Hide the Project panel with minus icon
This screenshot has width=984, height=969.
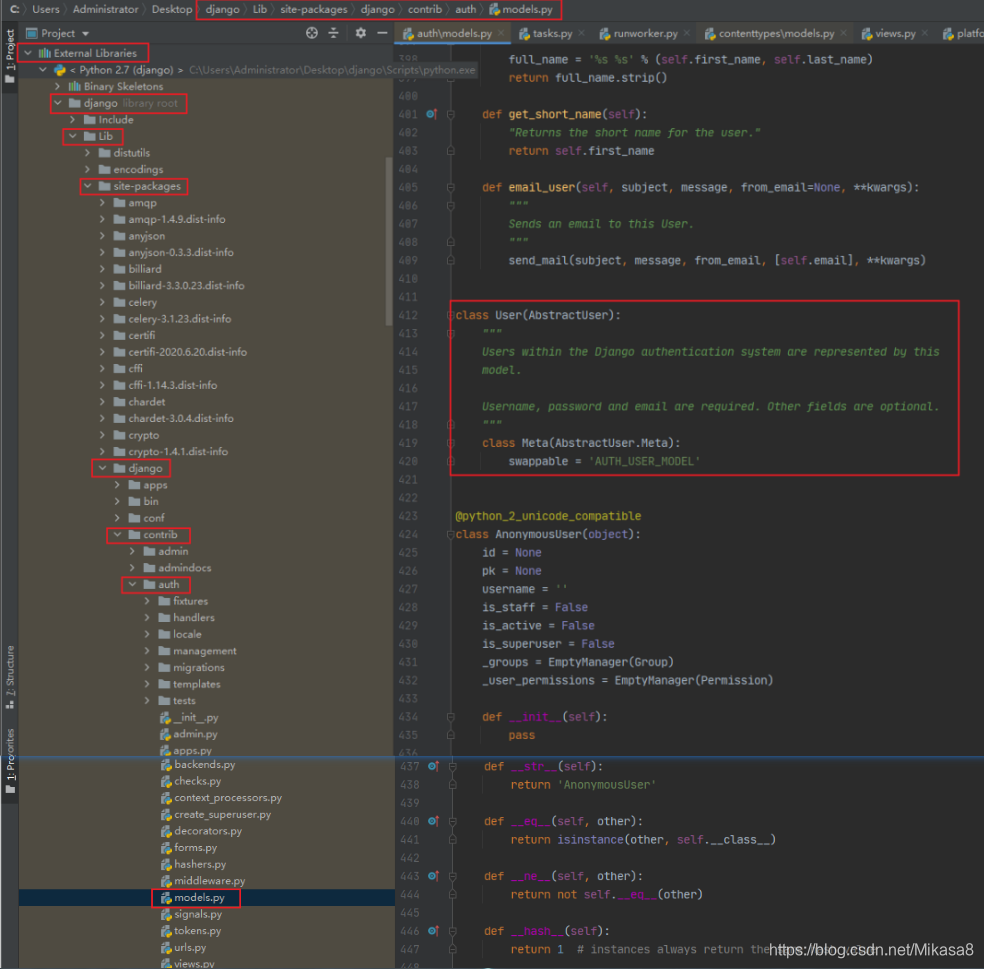click(382, 33)
